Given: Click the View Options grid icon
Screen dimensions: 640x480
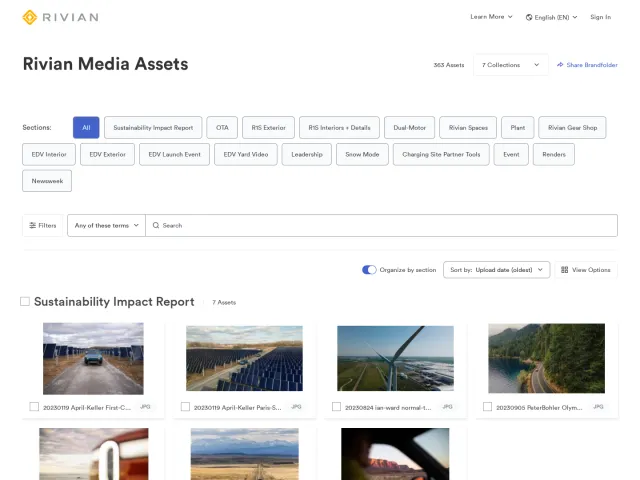Looking at the screenshot, I should (564, 270).
